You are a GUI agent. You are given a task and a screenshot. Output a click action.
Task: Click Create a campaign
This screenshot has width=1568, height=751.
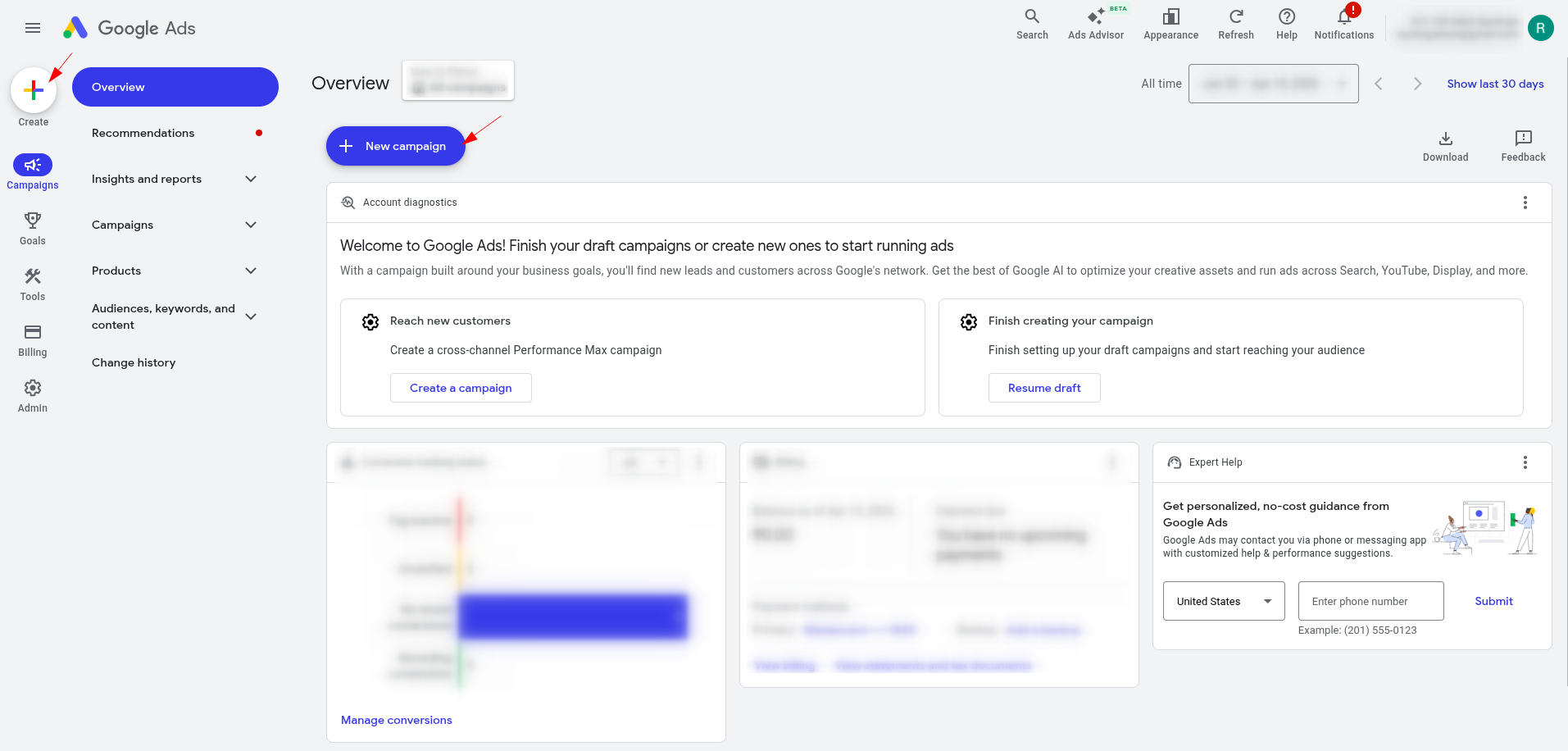[x=461, y=388]
